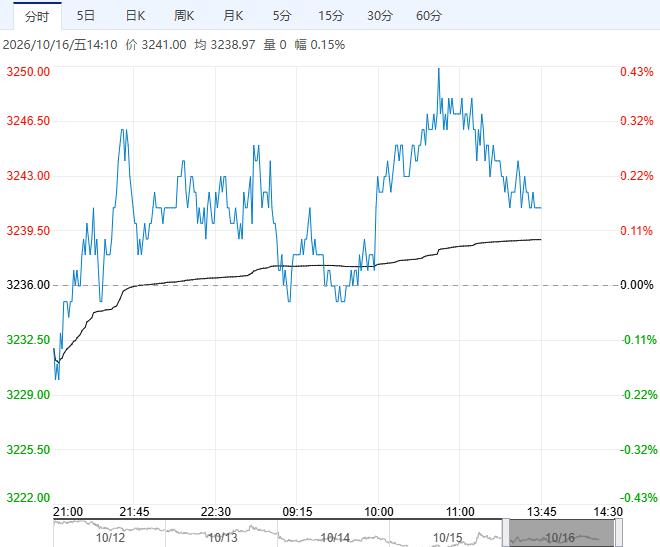
Task: Click the 3236.00 baseline price label
Action: pos(28,285)
